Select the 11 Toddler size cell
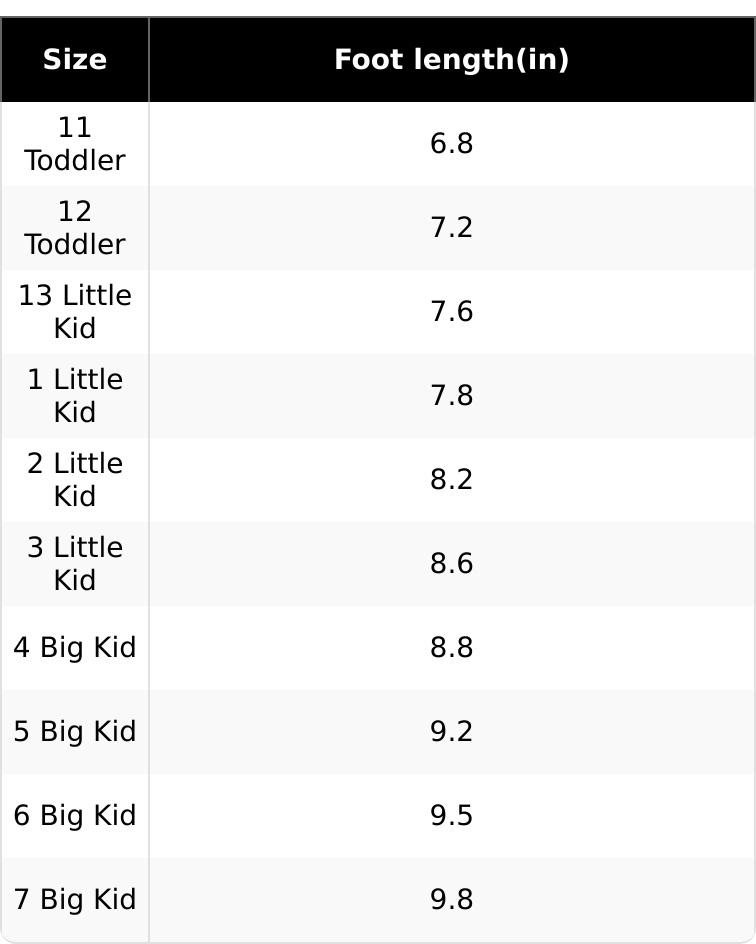Viewport: 756px width, 944px height. coord(75,144)
